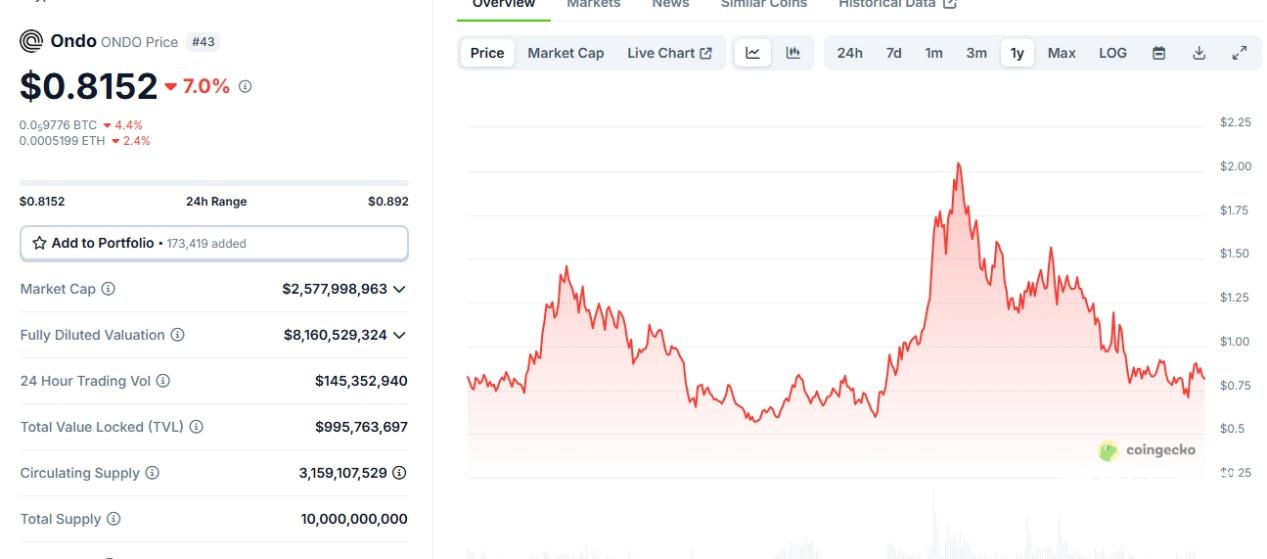Expand the Fully Diluted Valuation chevron
The height and width of the screenshot is (559, 1267).
[x=400, y=335]
